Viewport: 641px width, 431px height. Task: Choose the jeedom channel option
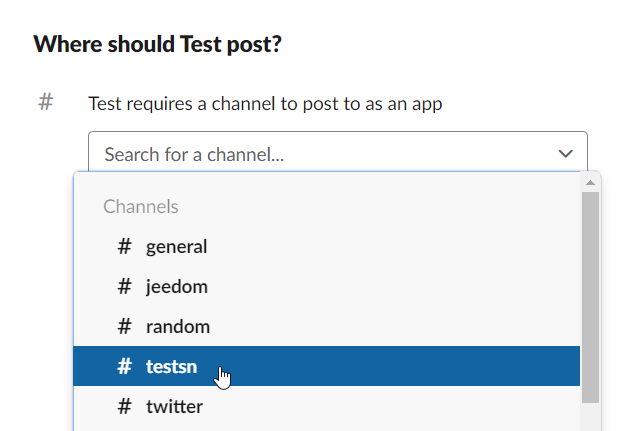pyautogui.click(x=326, y=286)
